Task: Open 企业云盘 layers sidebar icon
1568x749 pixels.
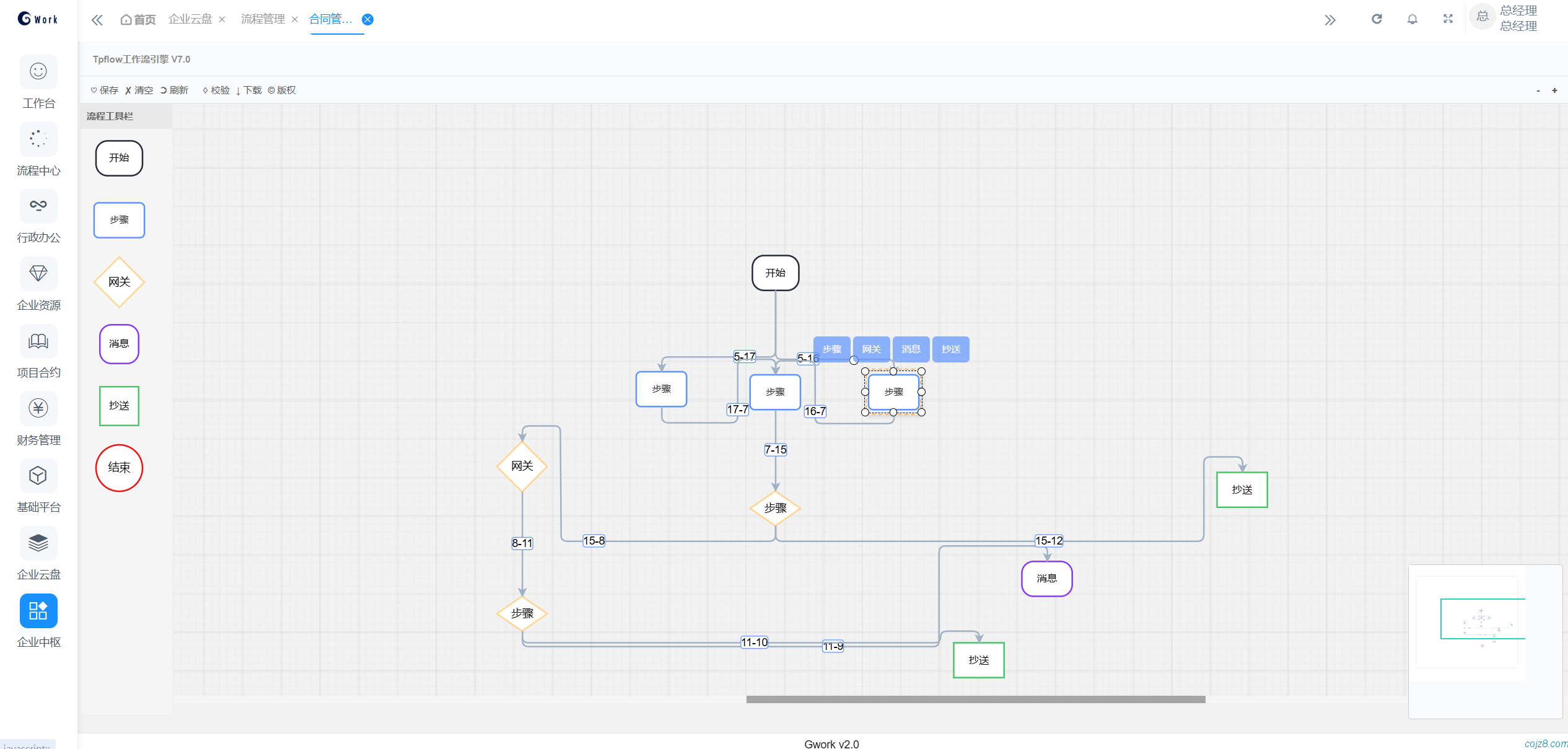Action: click(x=38, y=543)
